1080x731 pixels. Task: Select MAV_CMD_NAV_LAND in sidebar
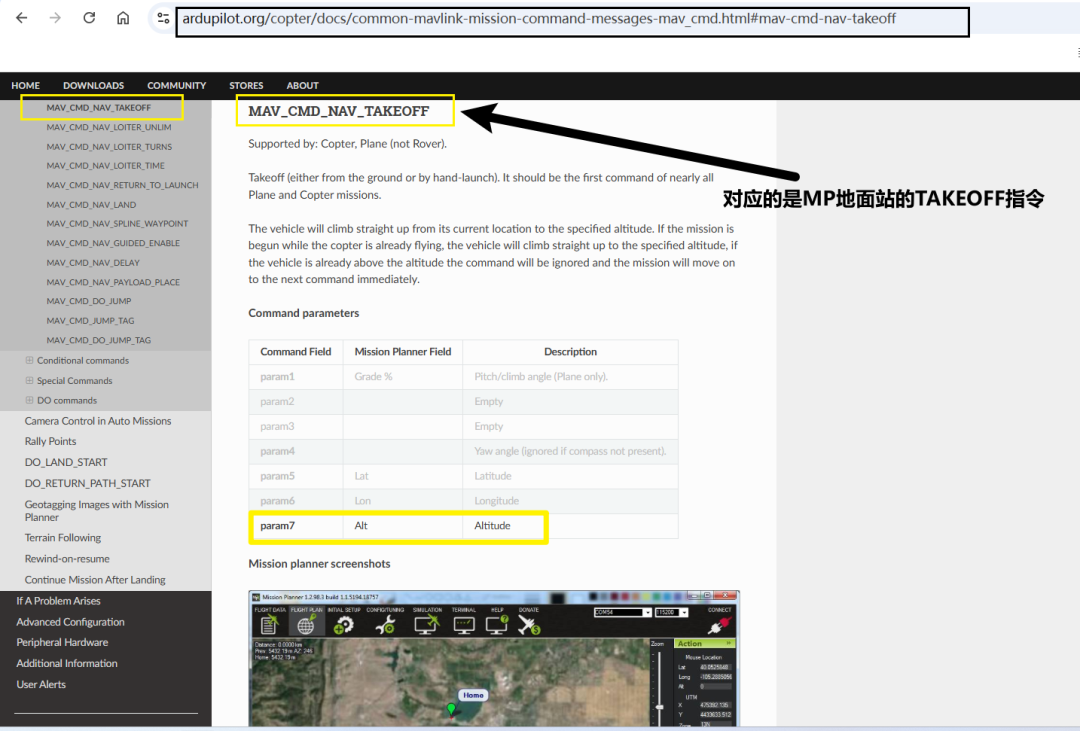tap(91, 205)
